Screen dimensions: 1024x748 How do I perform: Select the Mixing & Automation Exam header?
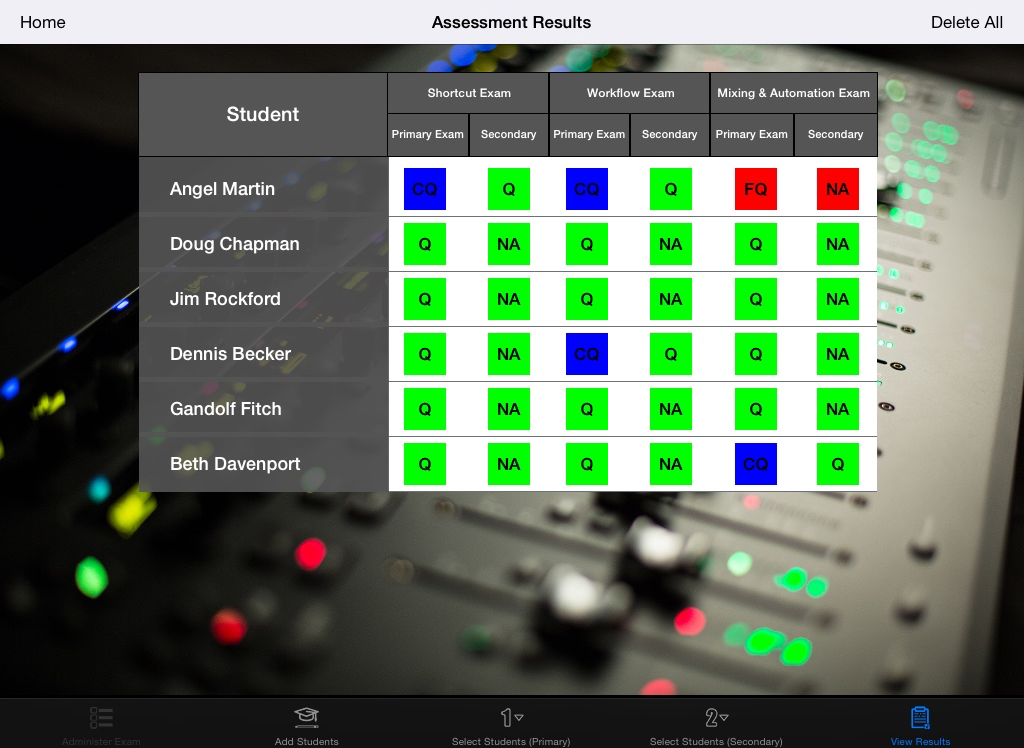[x=793, y=93]
